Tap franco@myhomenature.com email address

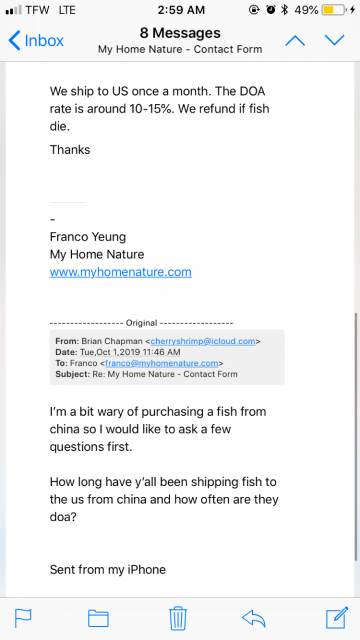tap(162, 363)
